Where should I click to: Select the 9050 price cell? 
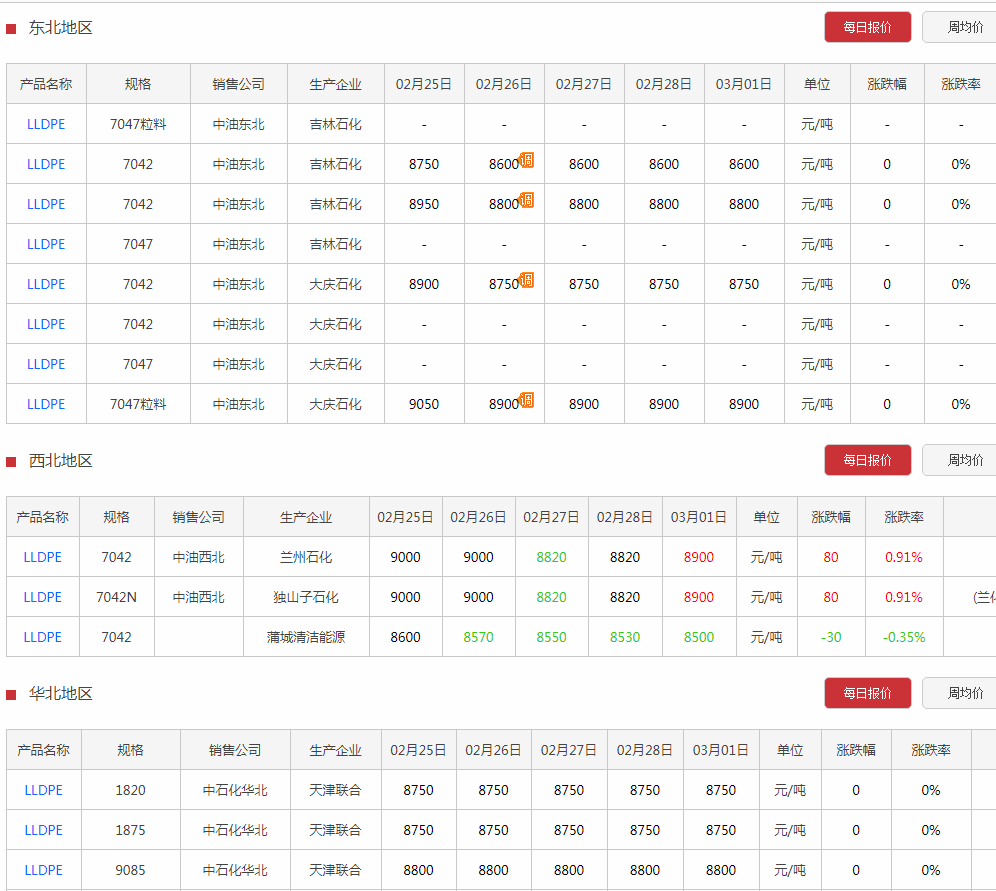coord(424,405)
